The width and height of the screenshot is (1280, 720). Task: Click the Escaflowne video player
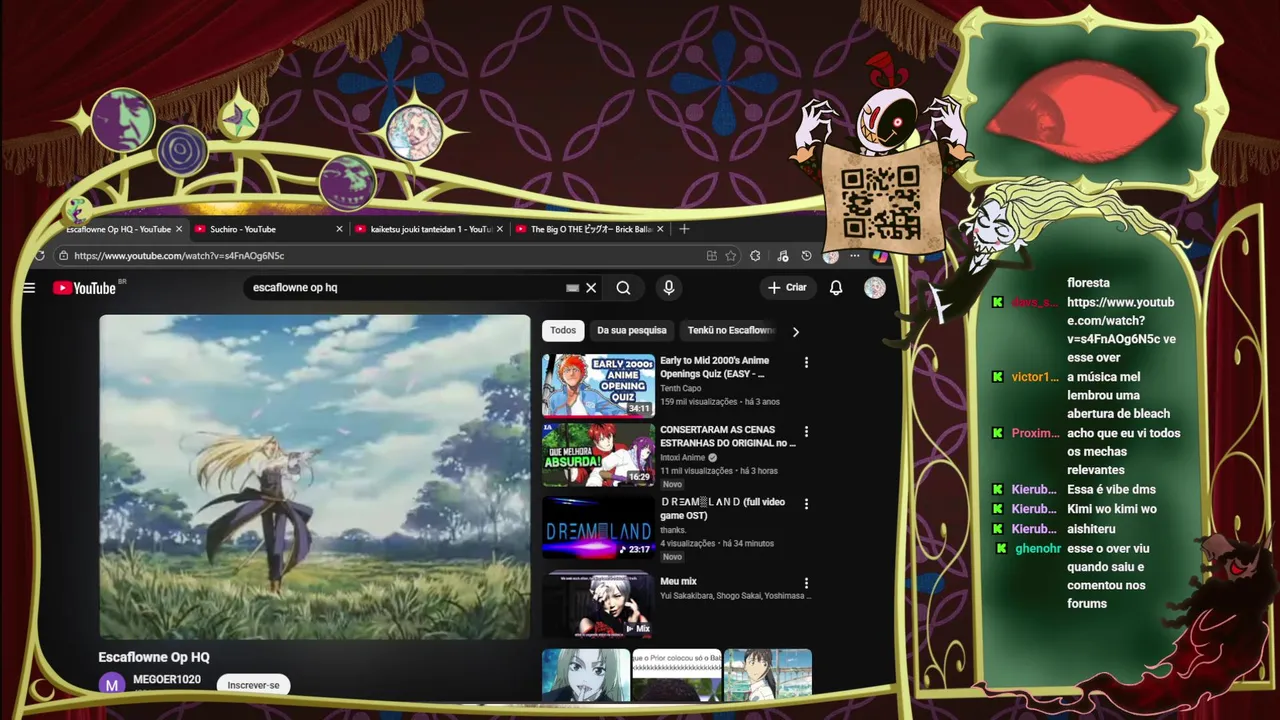[x=314, y=477]
